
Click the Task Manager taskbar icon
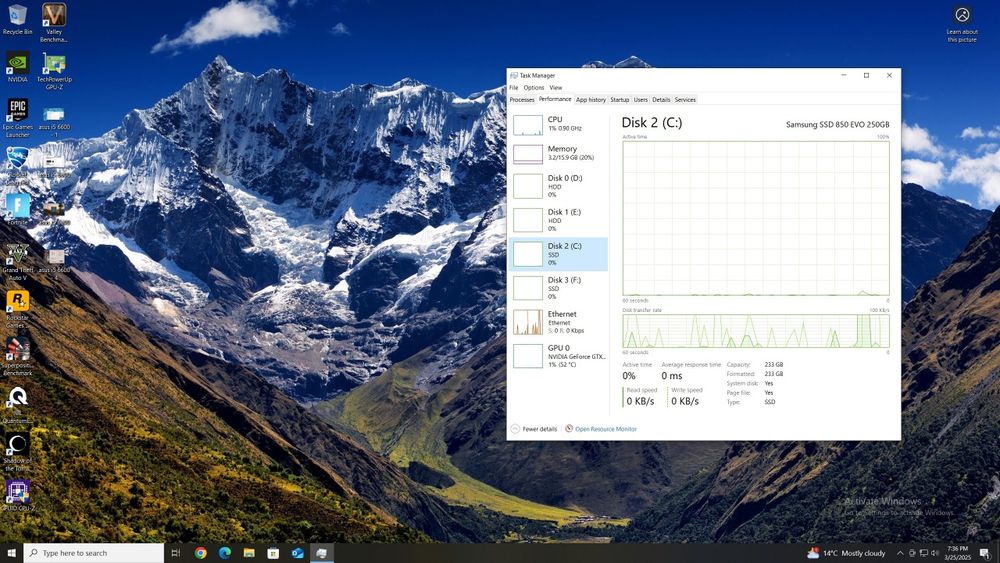pos(321,553)
